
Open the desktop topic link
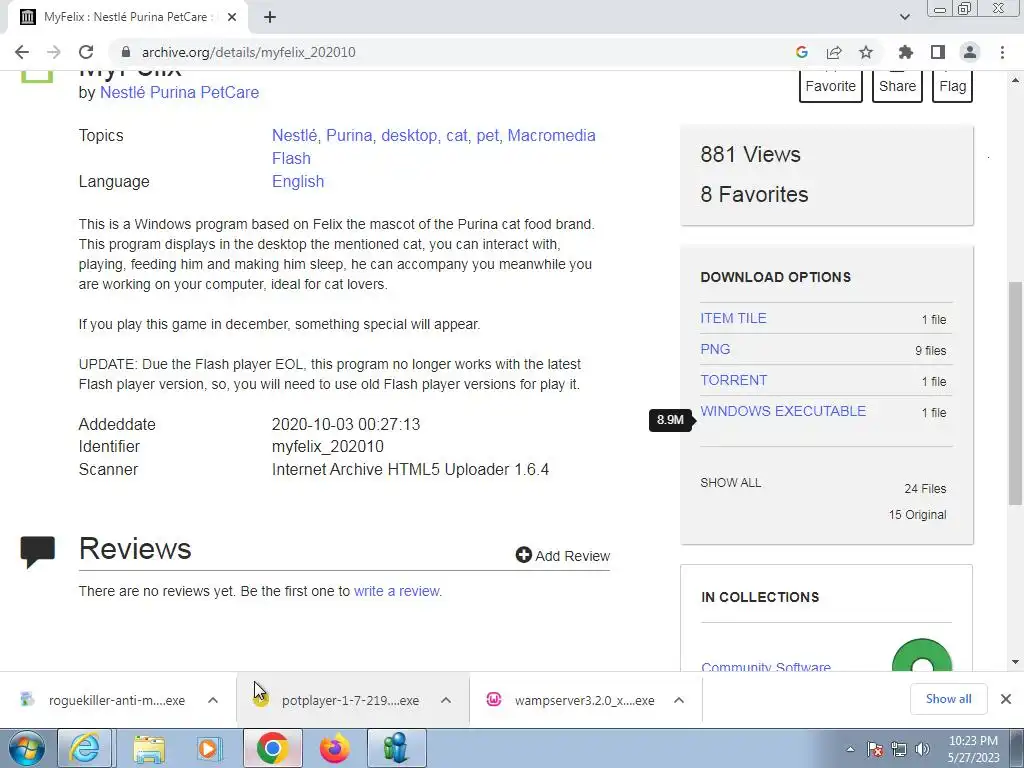click(409, 135)
